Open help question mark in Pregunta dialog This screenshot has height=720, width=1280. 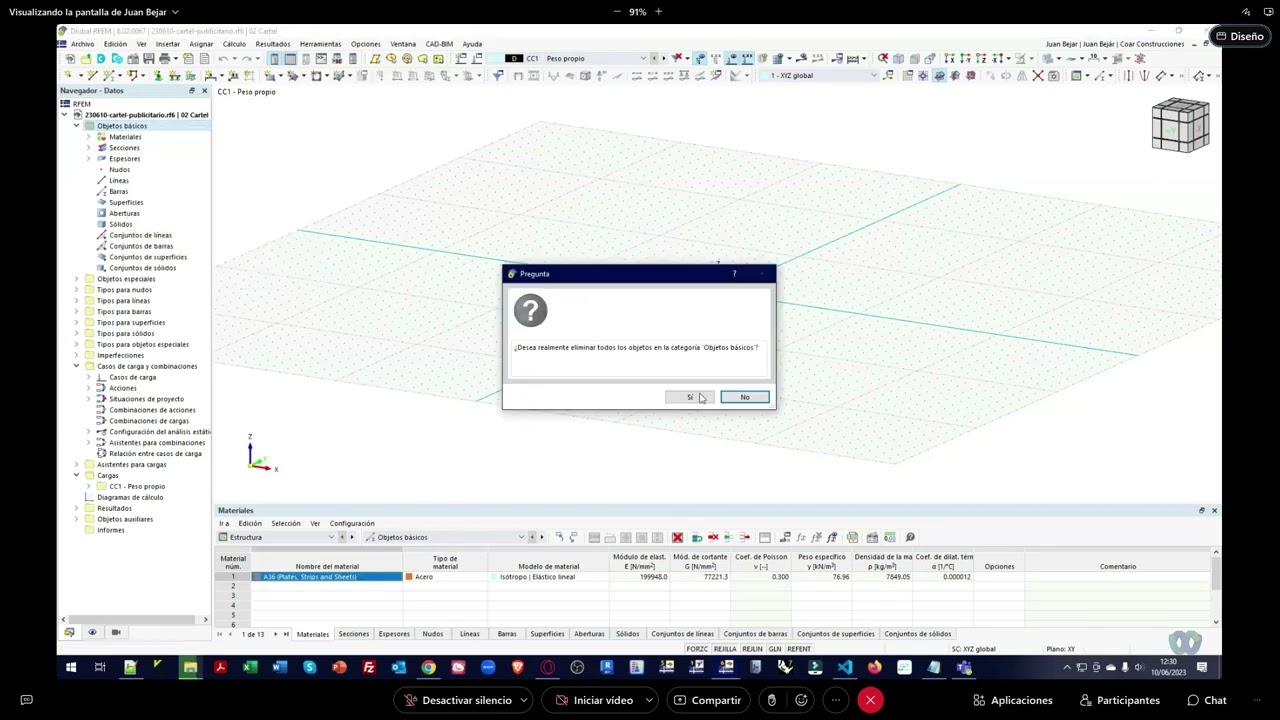pyautogui.click(x=734, y=273)
